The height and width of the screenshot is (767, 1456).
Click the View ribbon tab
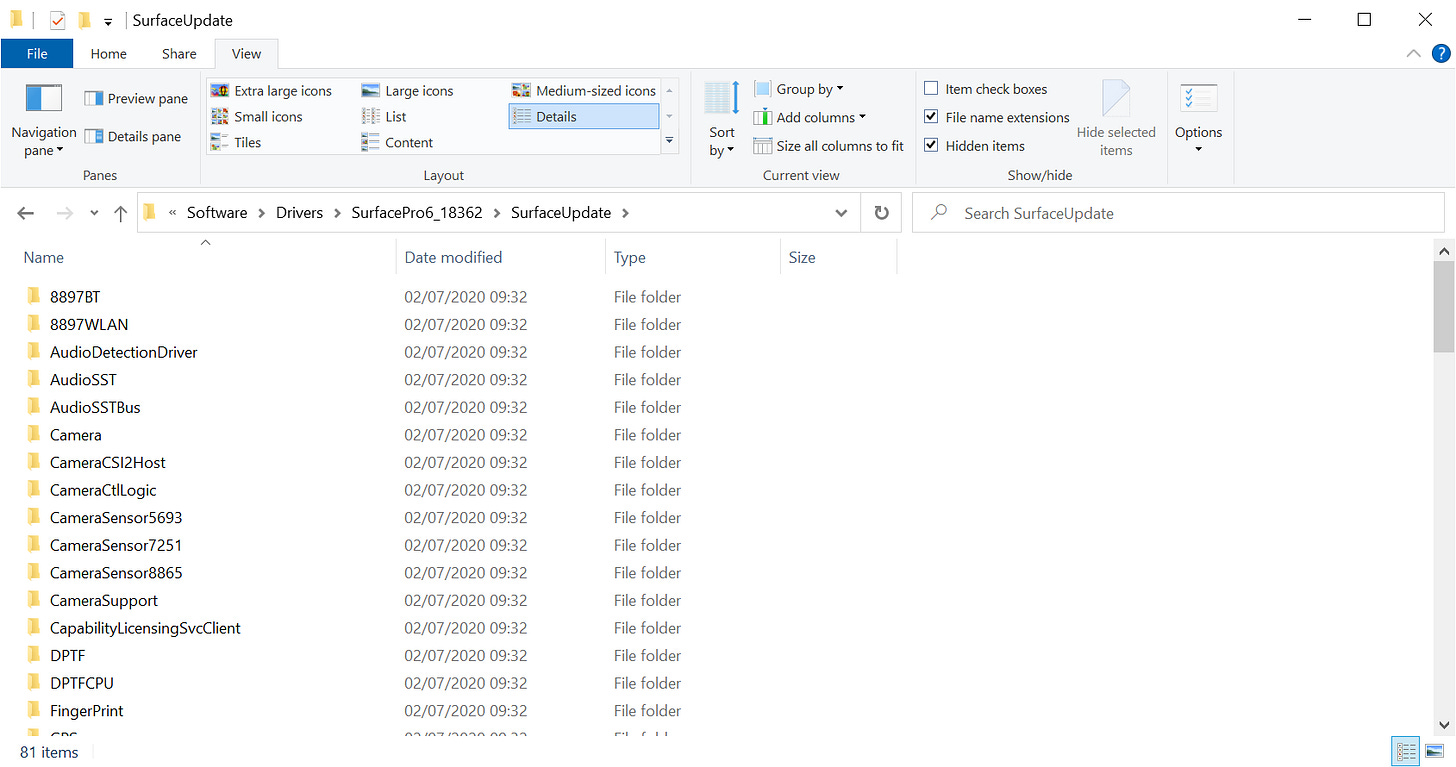246,54
